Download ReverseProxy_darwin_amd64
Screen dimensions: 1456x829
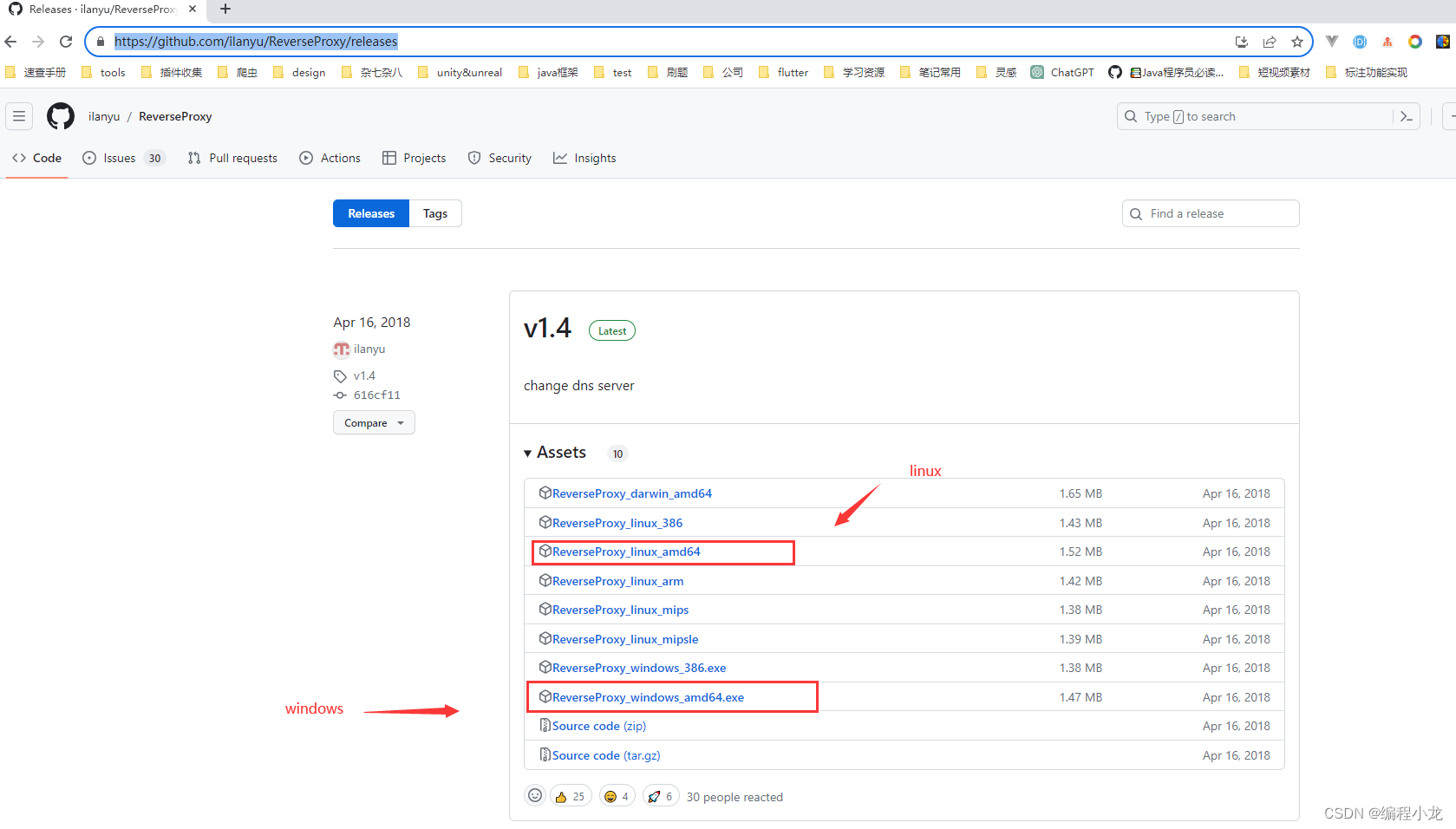[x=631, y=493]
